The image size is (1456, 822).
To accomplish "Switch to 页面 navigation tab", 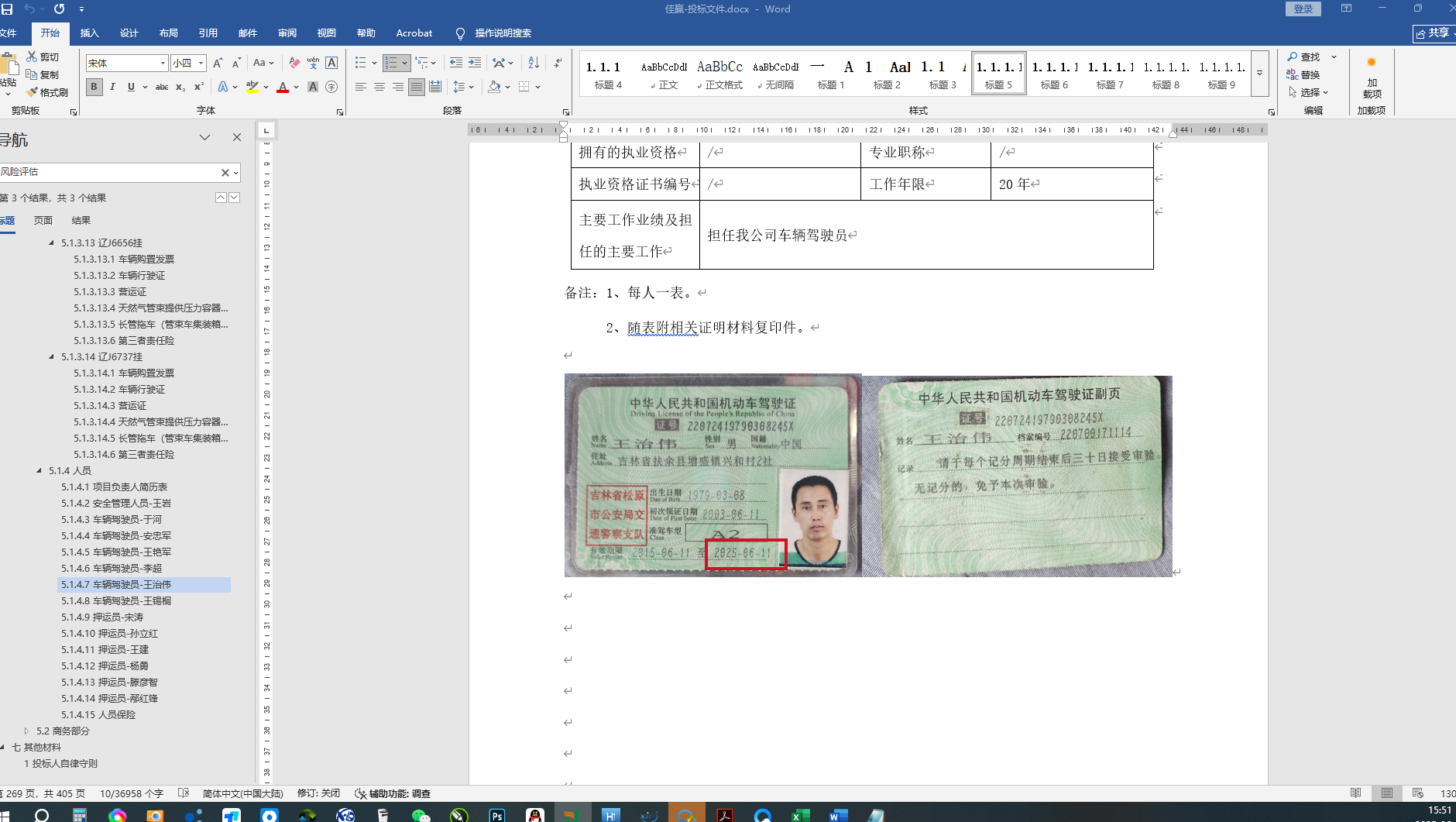I will [43, 221].
